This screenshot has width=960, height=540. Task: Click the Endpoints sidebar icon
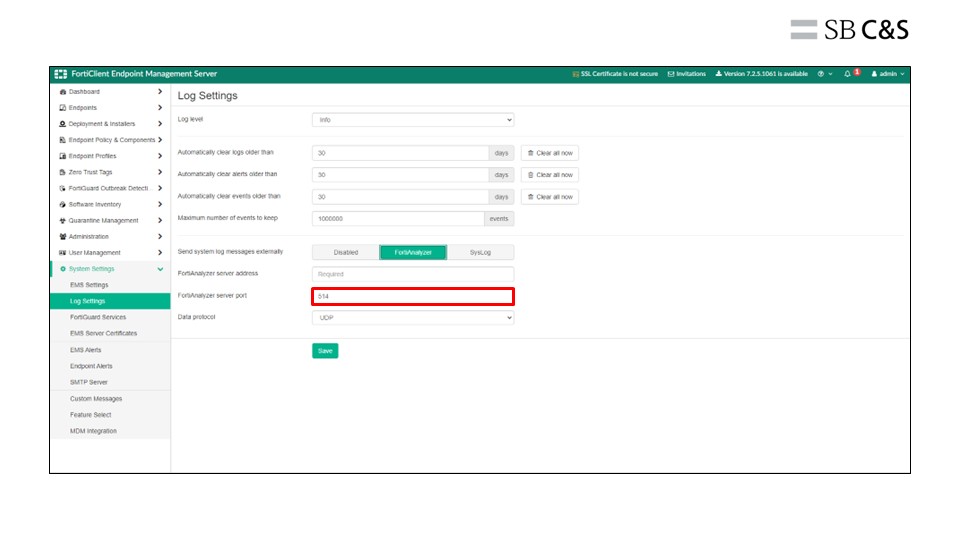pyautogui.click(x=62, y=108)
